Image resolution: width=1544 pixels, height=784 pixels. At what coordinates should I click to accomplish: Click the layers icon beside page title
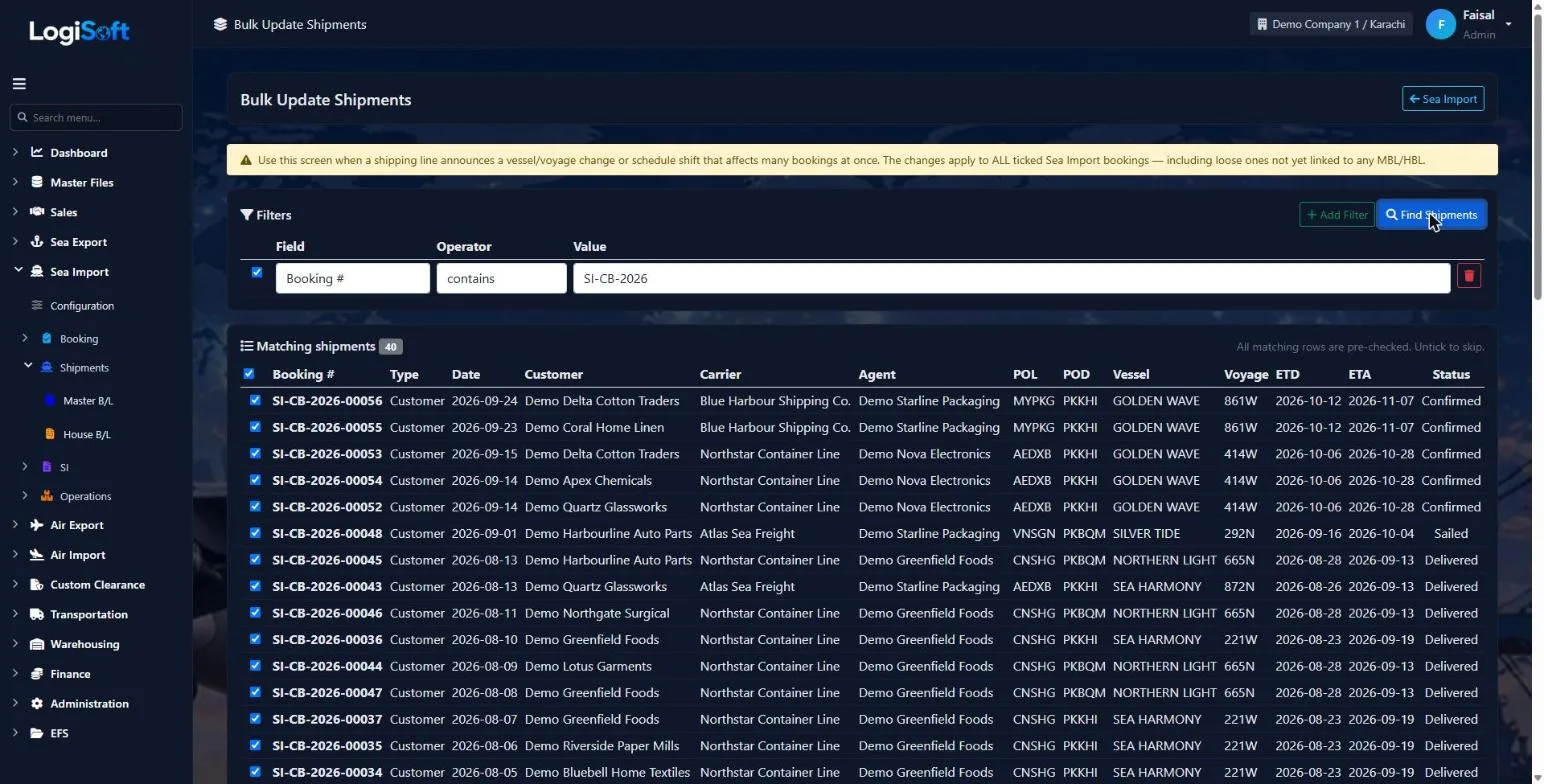(x=220, y=24)
